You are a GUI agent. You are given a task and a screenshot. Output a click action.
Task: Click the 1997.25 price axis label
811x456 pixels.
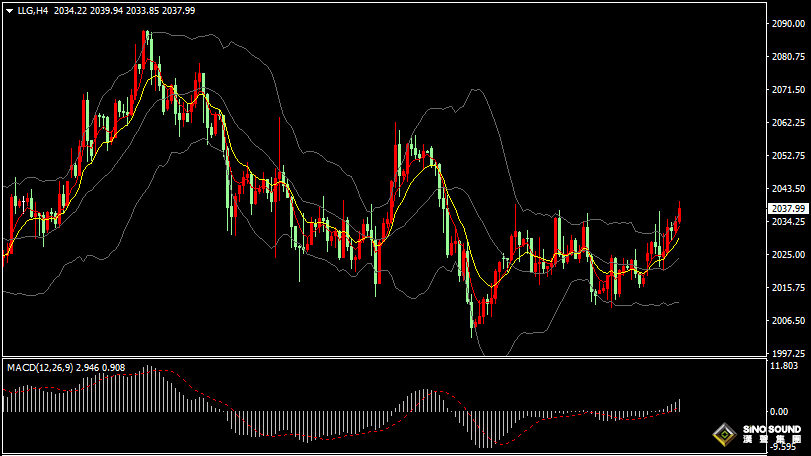(789, 353)
